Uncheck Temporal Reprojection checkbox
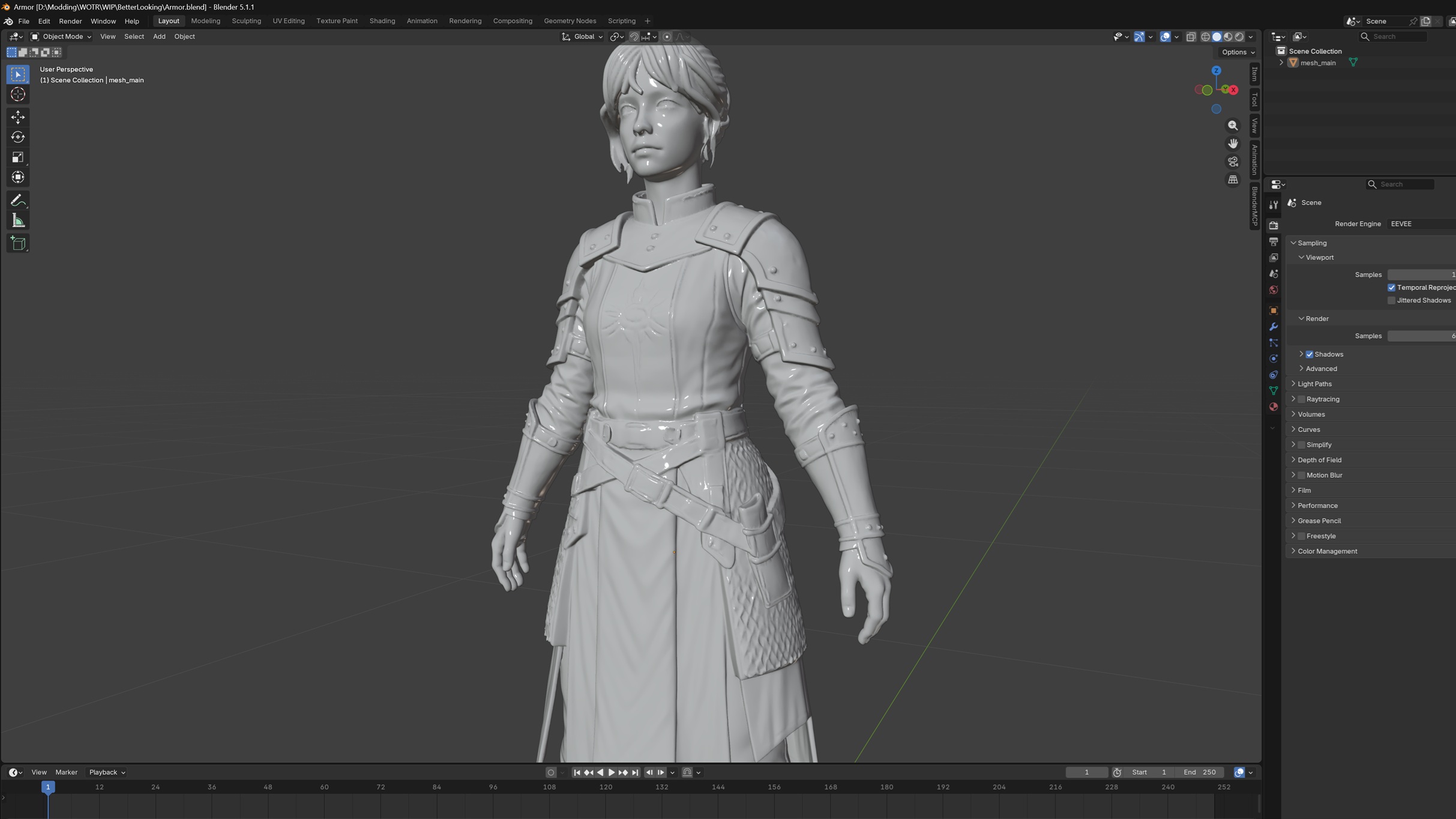 click(x=1392, y=288)
